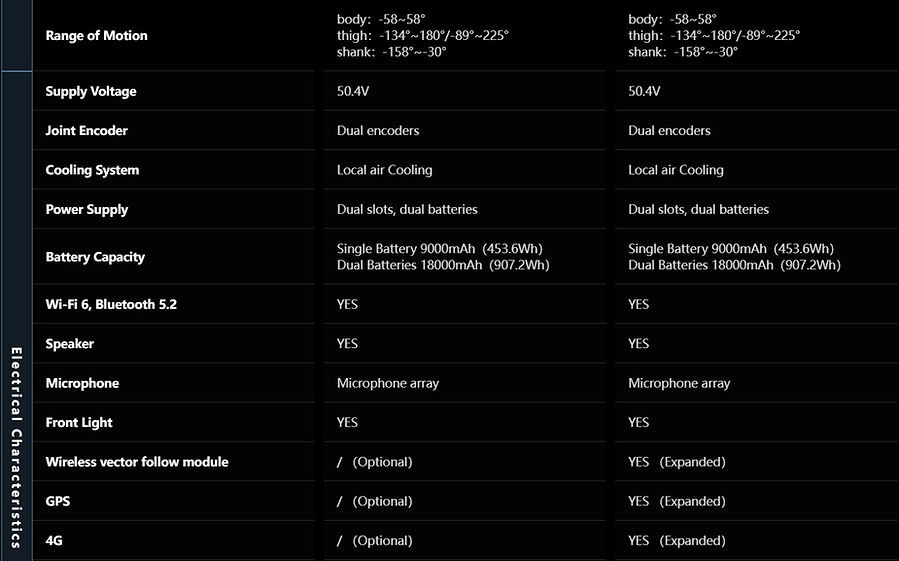Select the Battery Capacity heading
899x561 pixels.
(x=95, y=257)
